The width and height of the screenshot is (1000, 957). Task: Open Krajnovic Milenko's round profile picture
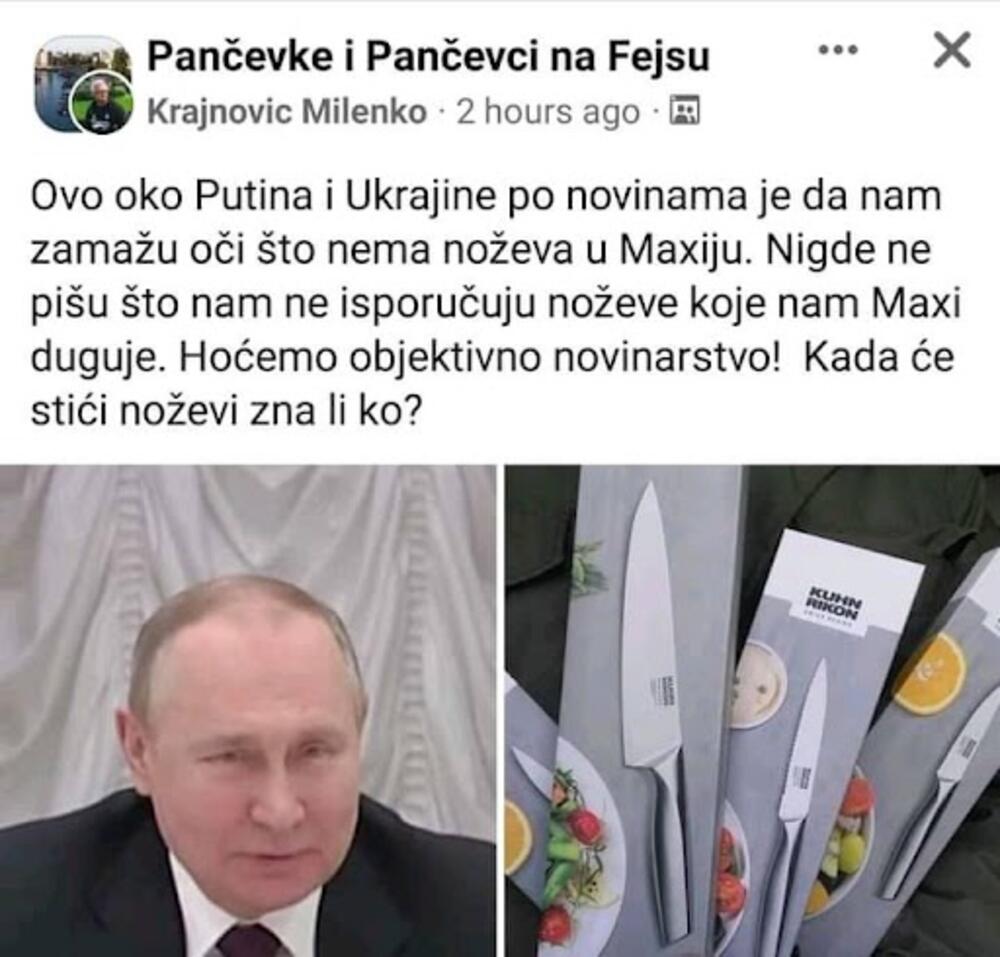pos(102,104)
